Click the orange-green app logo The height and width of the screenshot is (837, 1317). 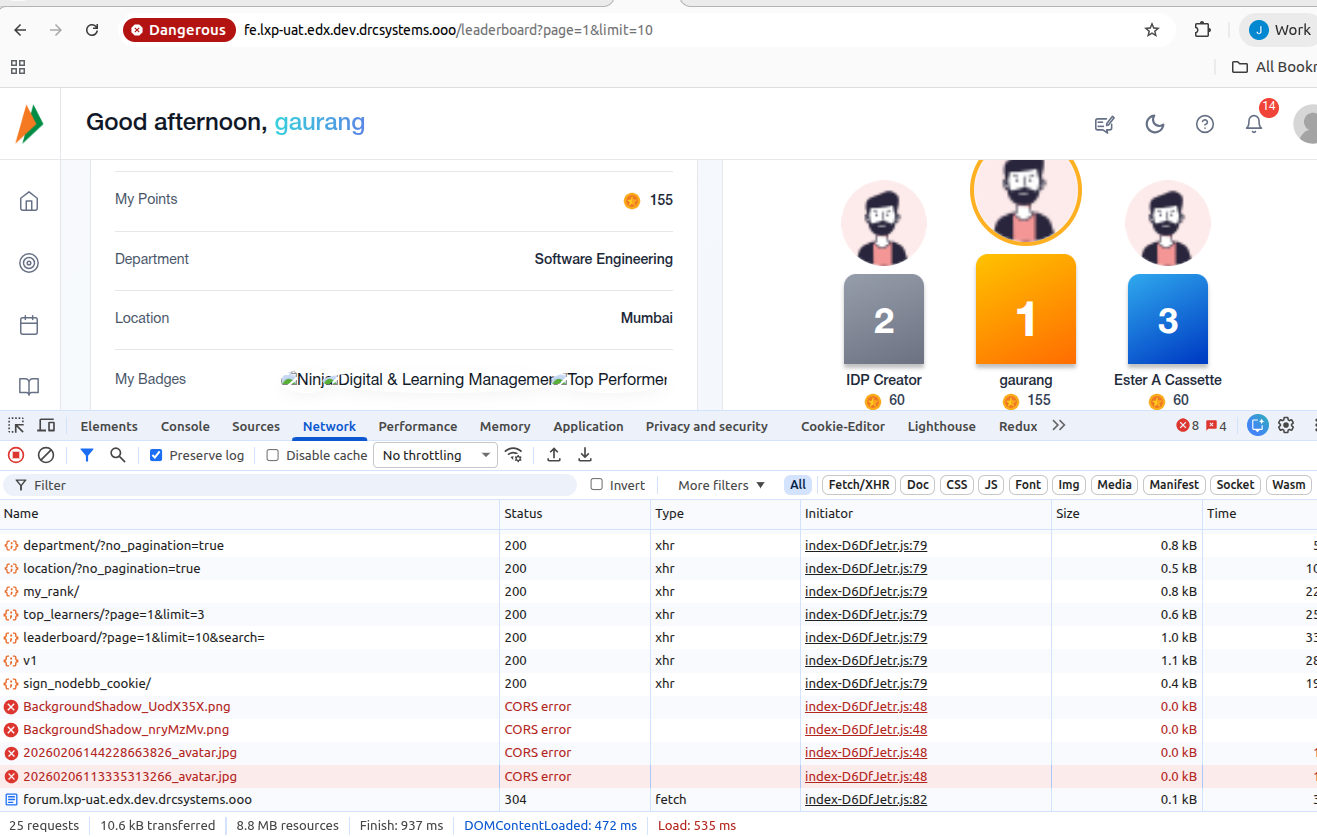(x=29, y=124)
